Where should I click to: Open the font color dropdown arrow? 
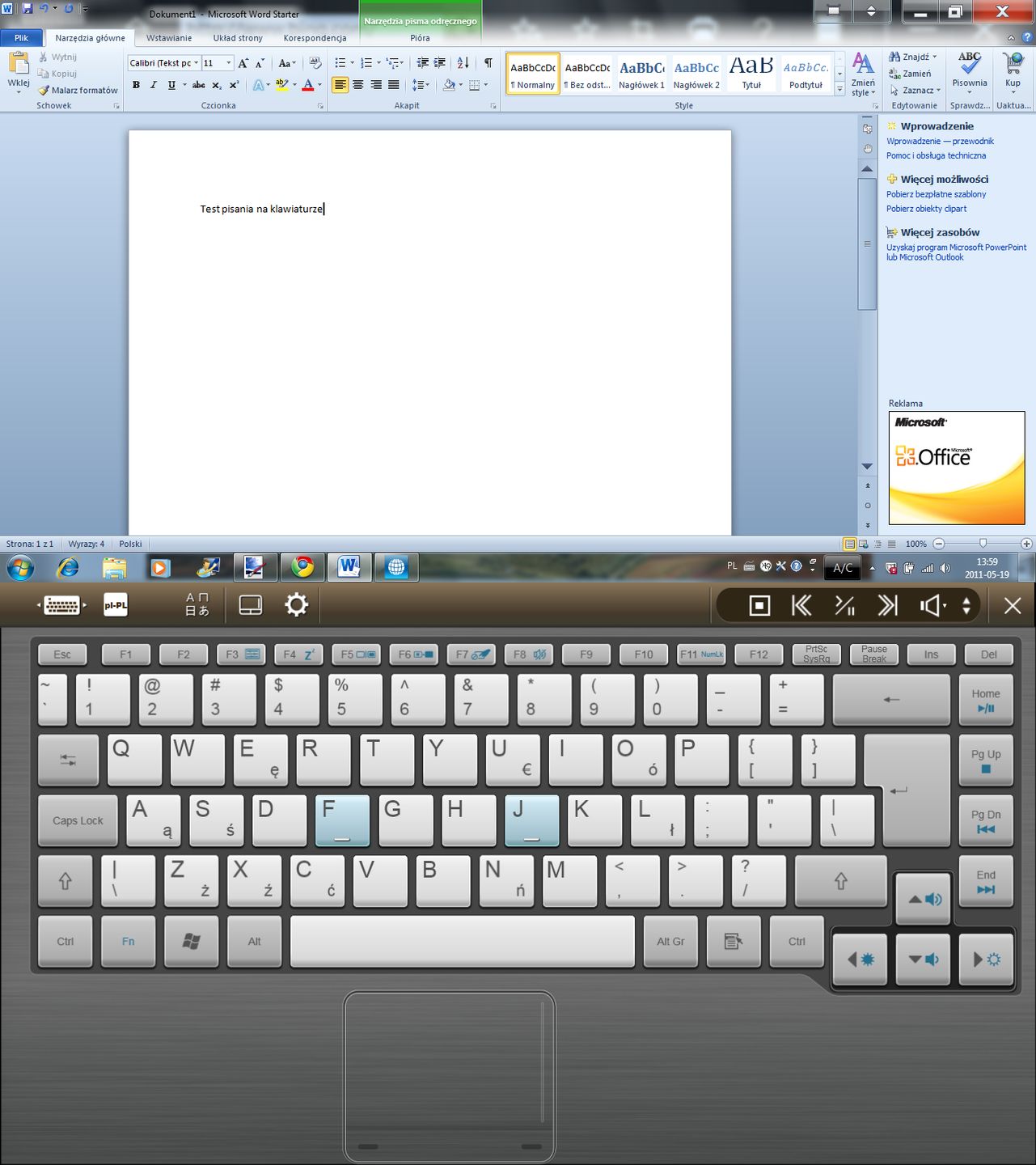(x=319, y=85)
